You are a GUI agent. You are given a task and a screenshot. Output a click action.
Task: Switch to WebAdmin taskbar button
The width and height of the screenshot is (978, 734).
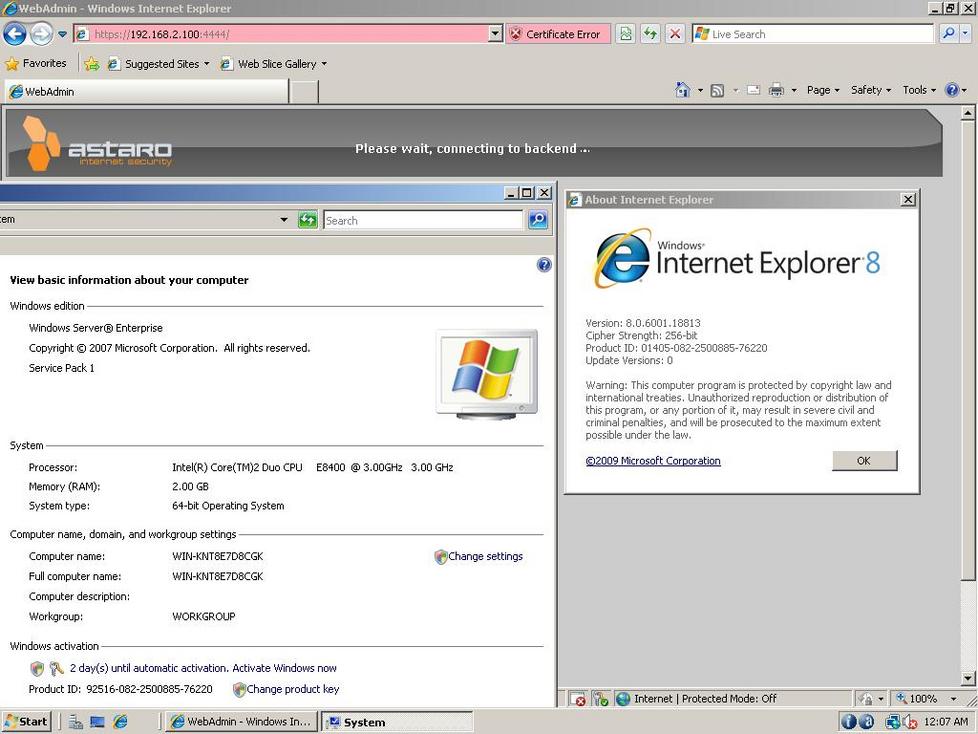click(x=241, y=722)
